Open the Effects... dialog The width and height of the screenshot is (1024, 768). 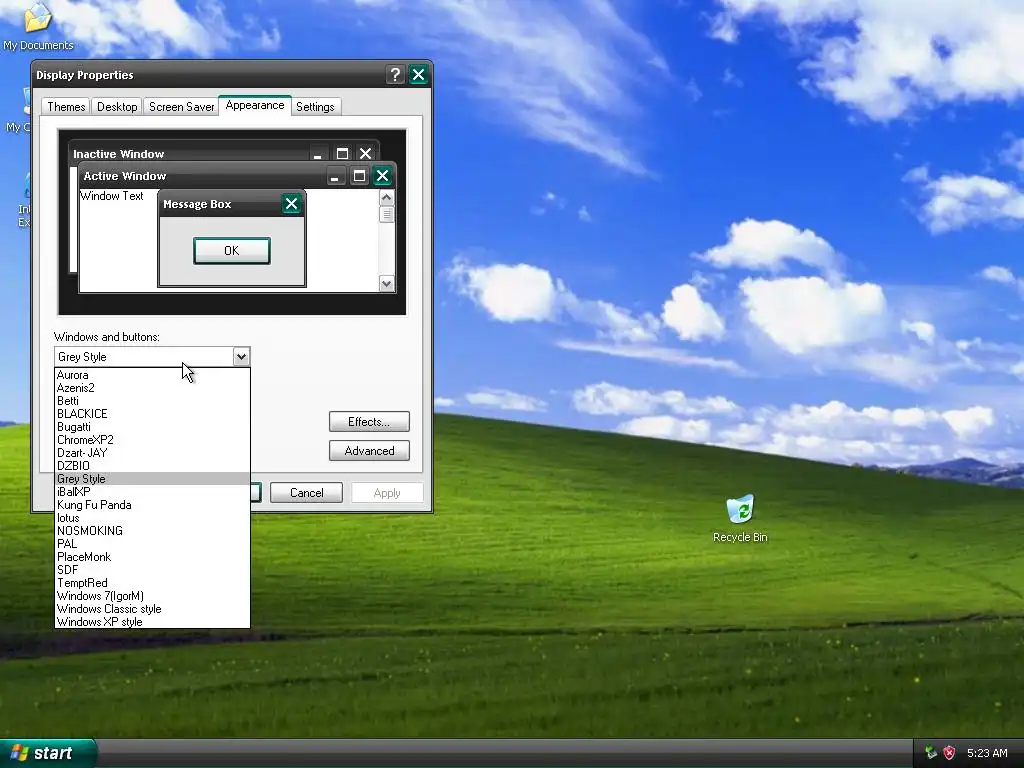[369, 422]
